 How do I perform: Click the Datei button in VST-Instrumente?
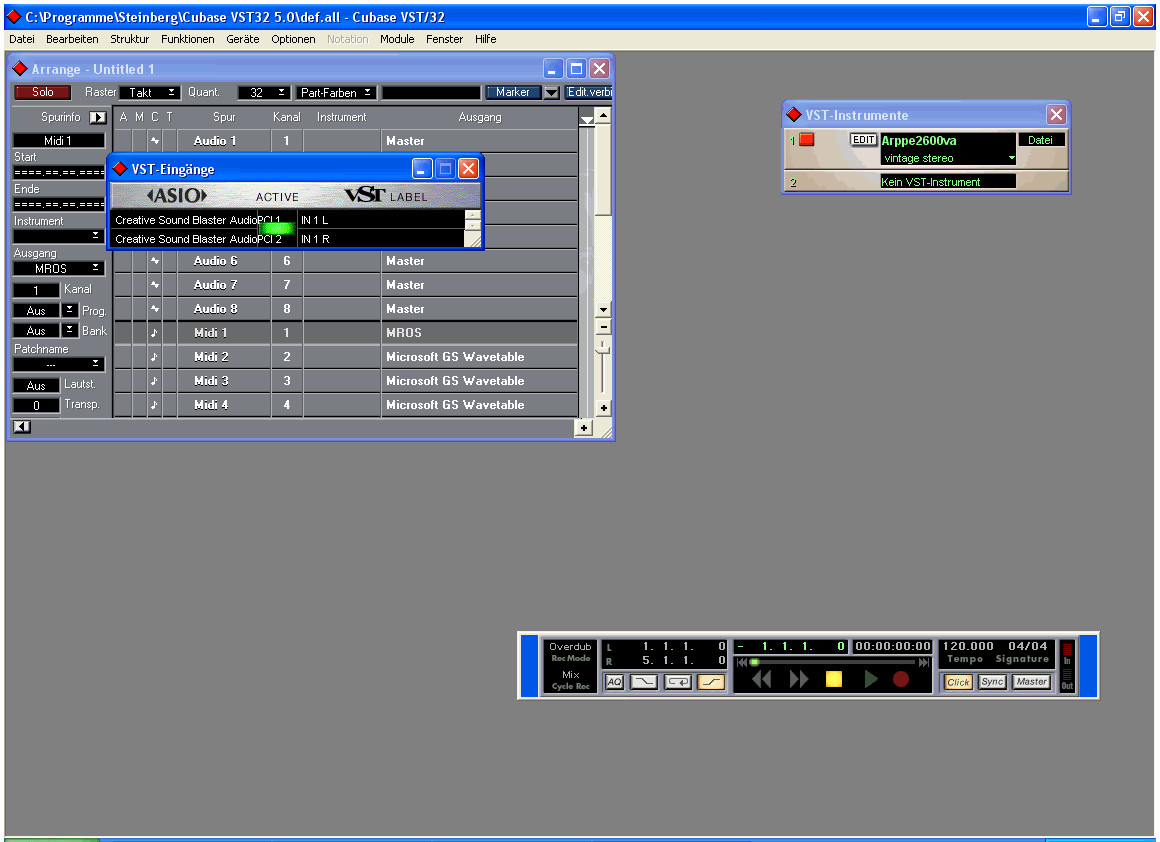point(1040,140)
